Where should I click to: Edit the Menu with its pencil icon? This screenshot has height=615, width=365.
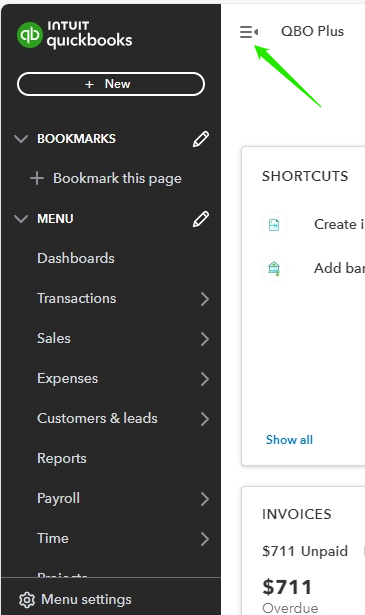click(201, 219)
